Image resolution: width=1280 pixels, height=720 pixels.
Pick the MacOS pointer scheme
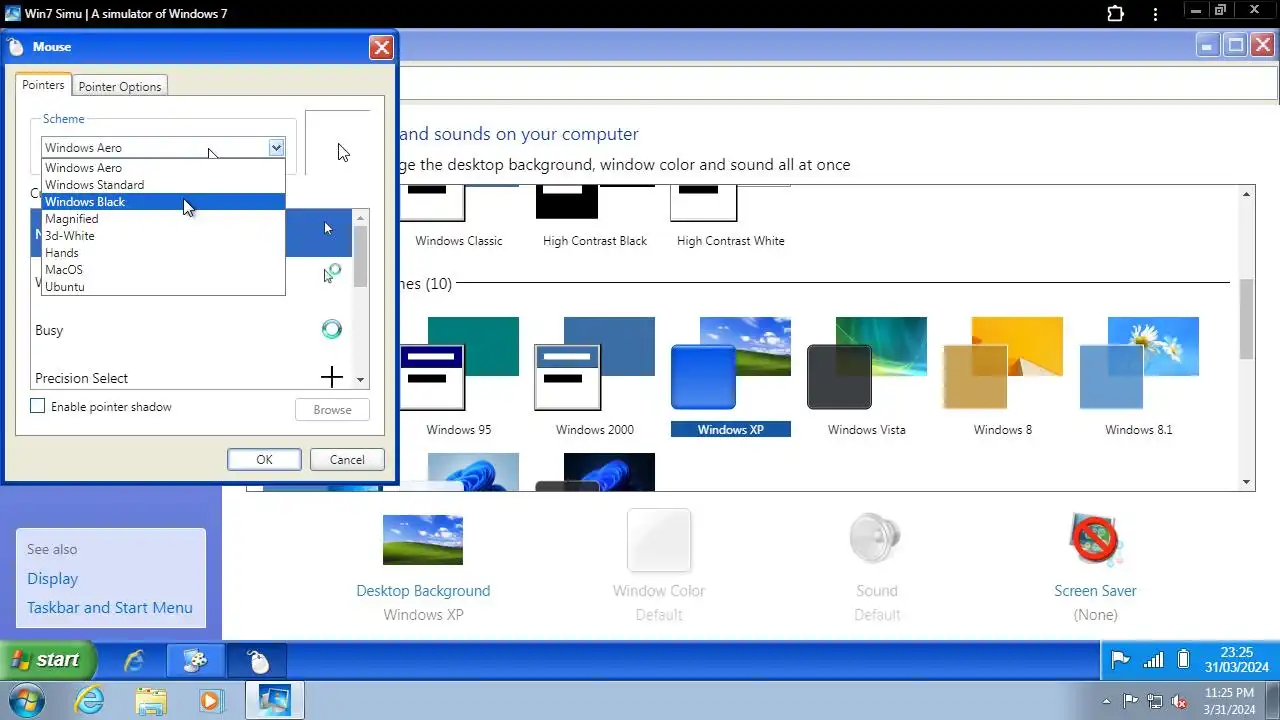pos(163,270)
